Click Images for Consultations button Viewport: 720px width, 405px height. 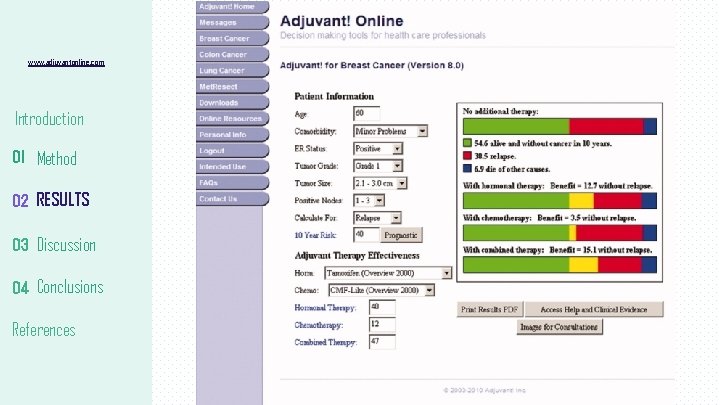coord(559,327)
